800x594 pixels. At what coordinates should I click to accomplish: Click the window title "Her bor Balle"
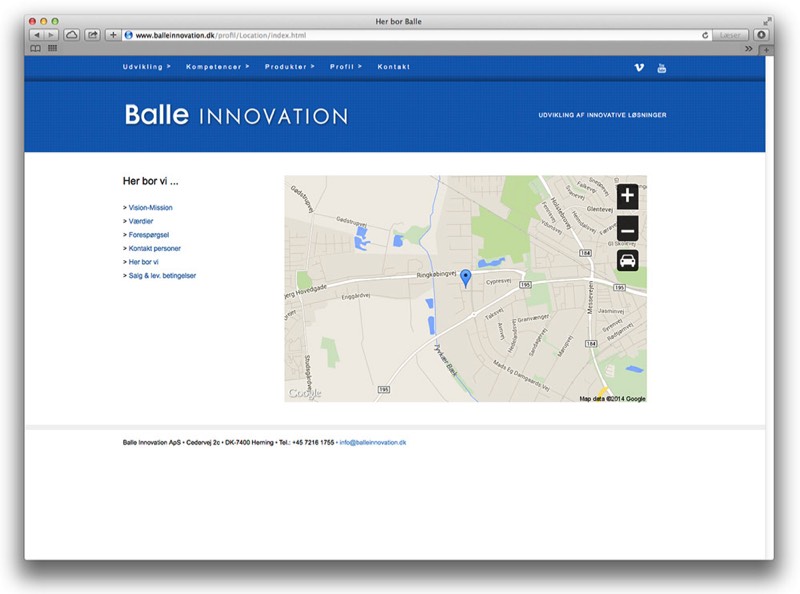(x=398, y=21)
